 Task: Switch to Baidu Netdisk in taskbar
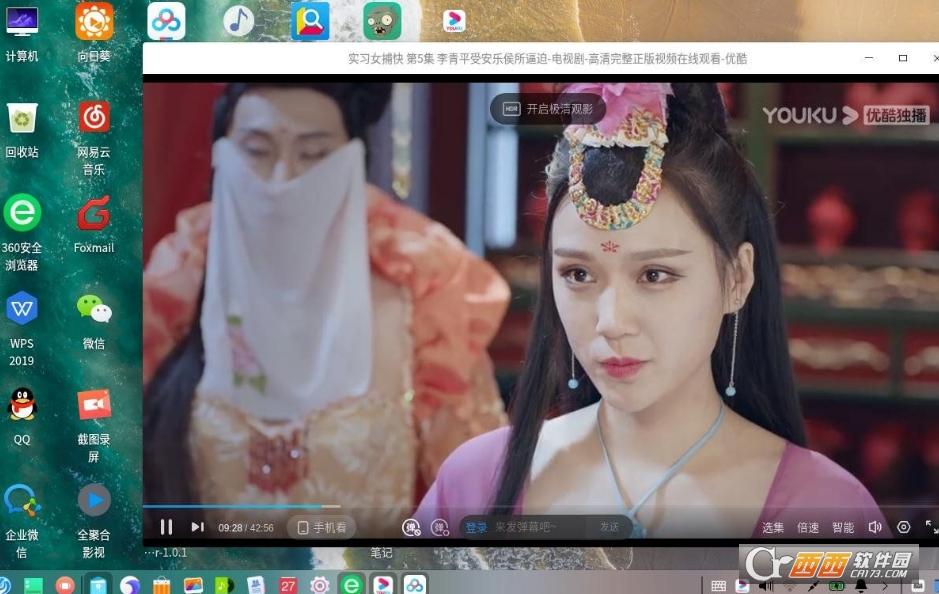click(414, 584)
